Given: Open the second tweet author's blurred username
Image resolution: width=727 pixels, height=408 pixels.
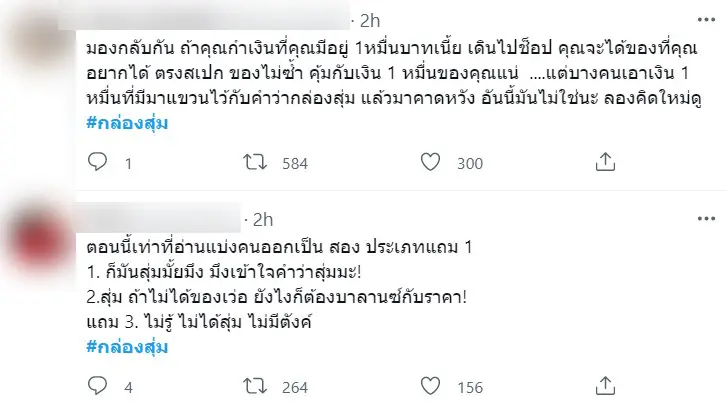Looking at the screenshot, I should 160,218.
